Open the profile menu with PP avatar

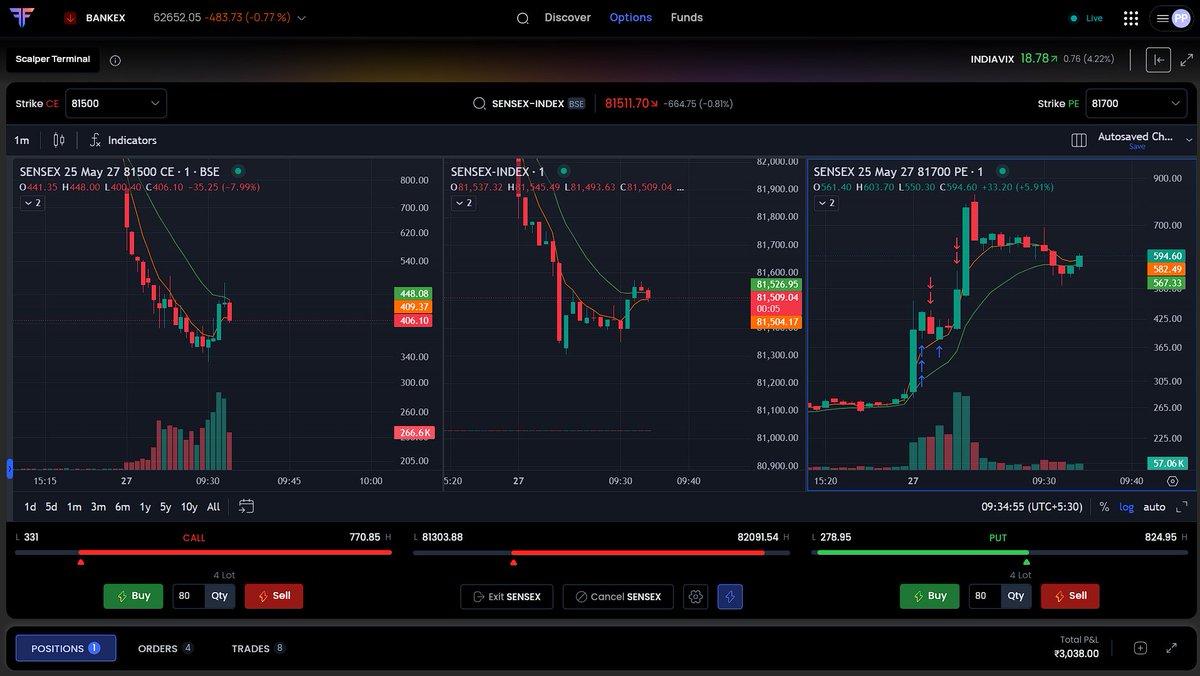(x=1172, y=18)
